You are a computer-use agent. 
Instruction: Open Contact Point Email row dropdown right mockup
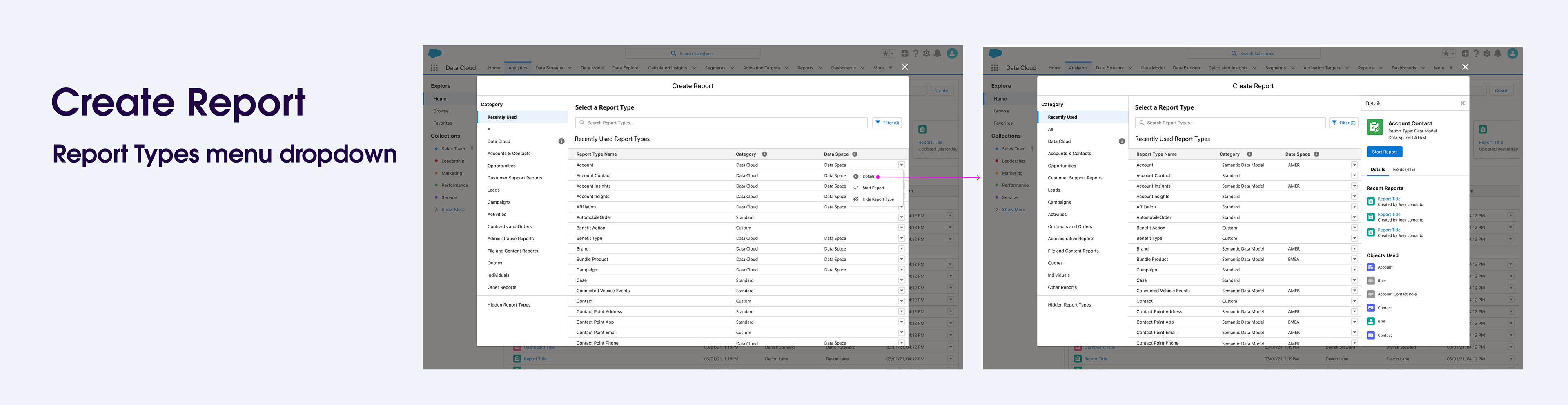click(x=1354, y=333)
